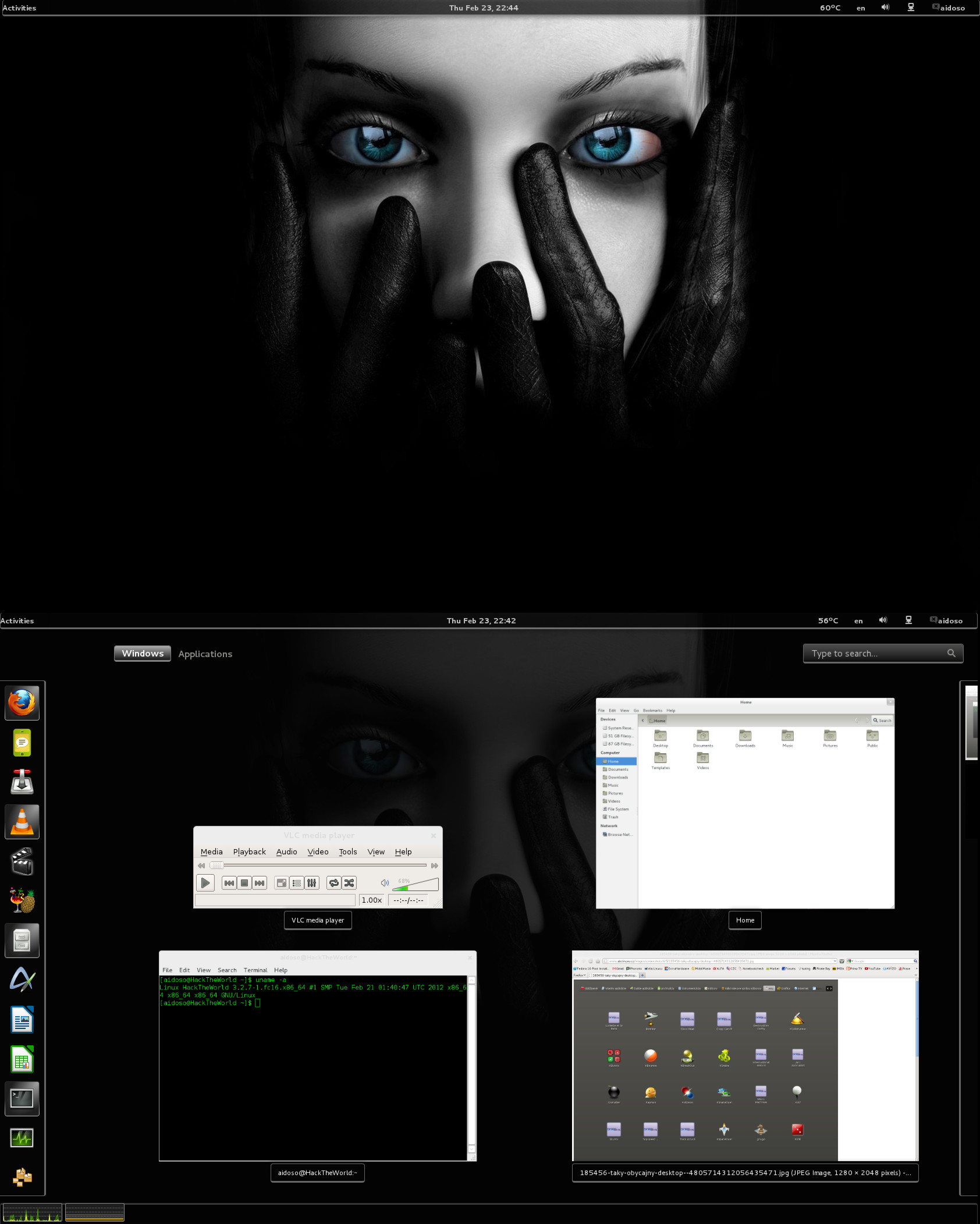Select the Firefox window thumbnail in overview
The height and width of the screenshot is (1224, 980).
tap(745, 1056)
